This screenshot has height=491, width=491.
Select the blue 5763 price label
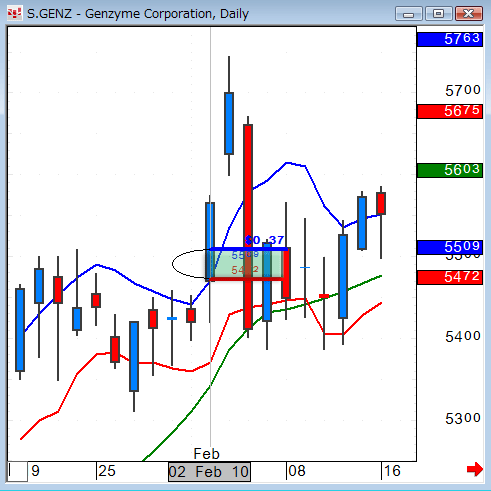(450, 39)
